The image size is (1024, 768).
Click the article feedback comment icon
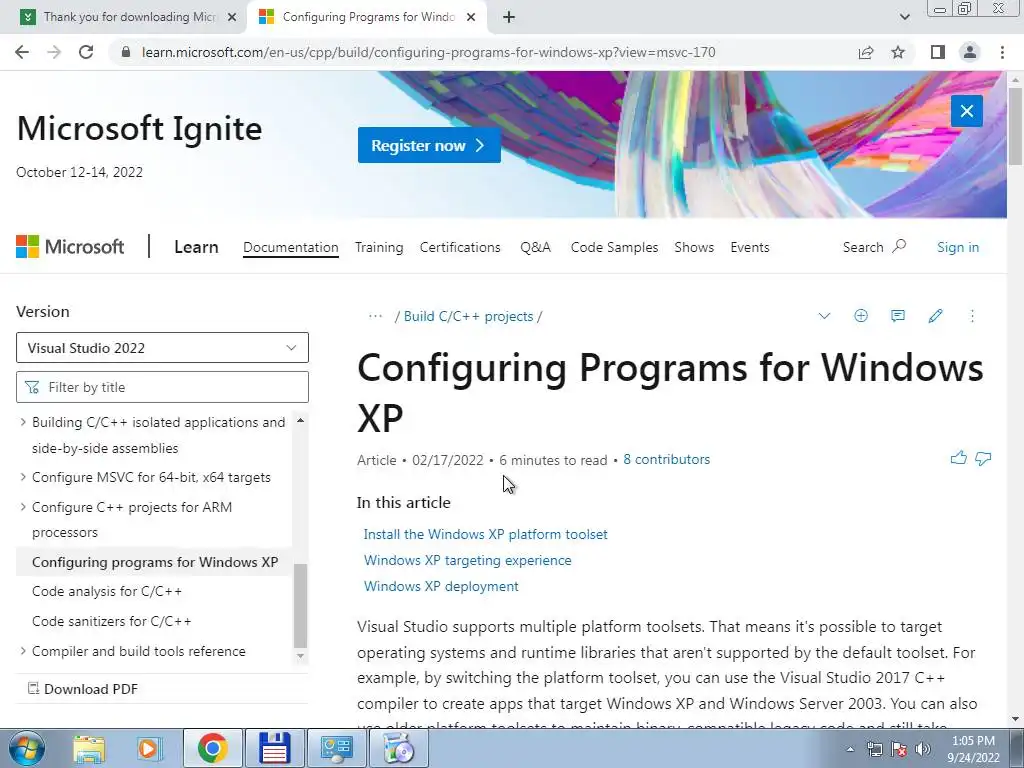tap(898, 316)
